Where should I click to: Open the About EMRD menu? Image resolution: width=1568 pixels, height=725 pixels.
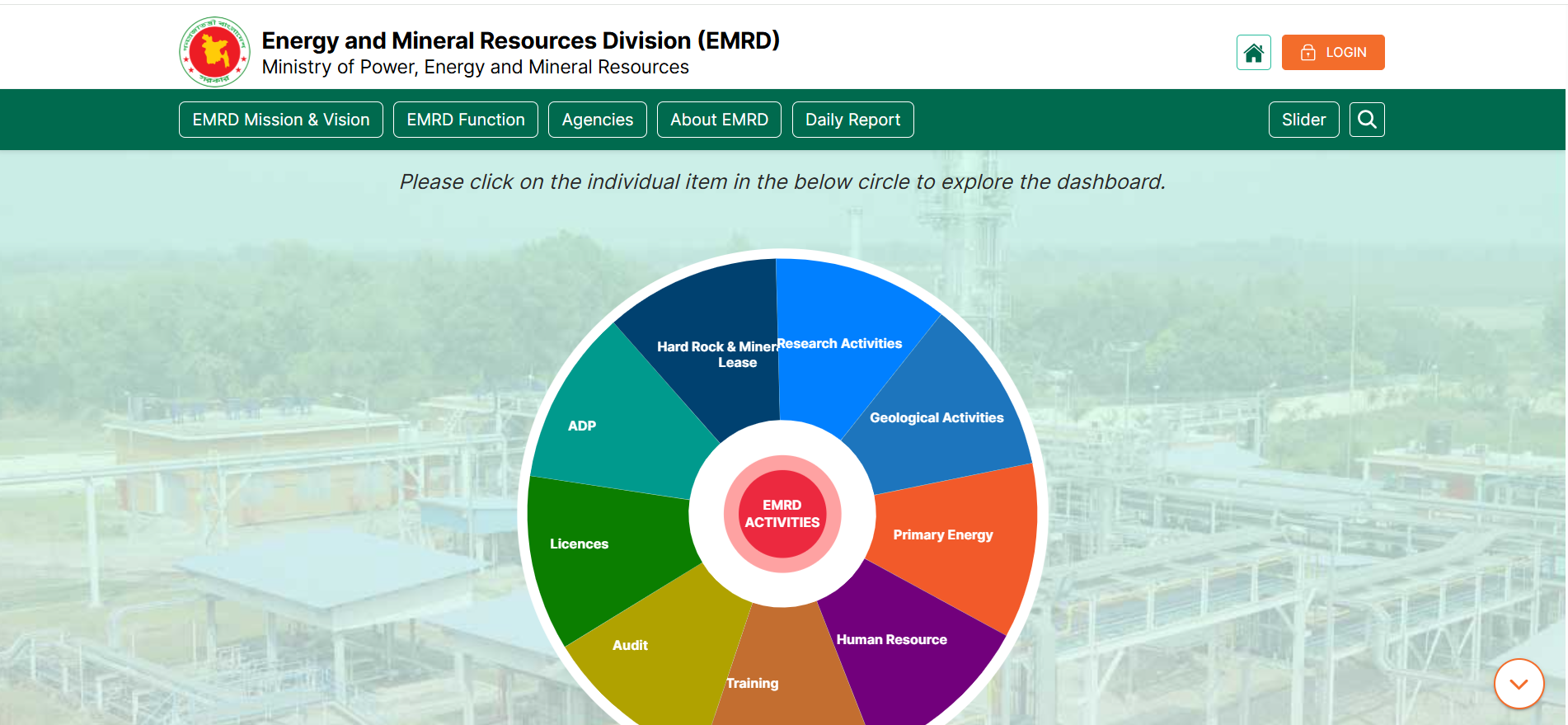click(x=720, y=120)
